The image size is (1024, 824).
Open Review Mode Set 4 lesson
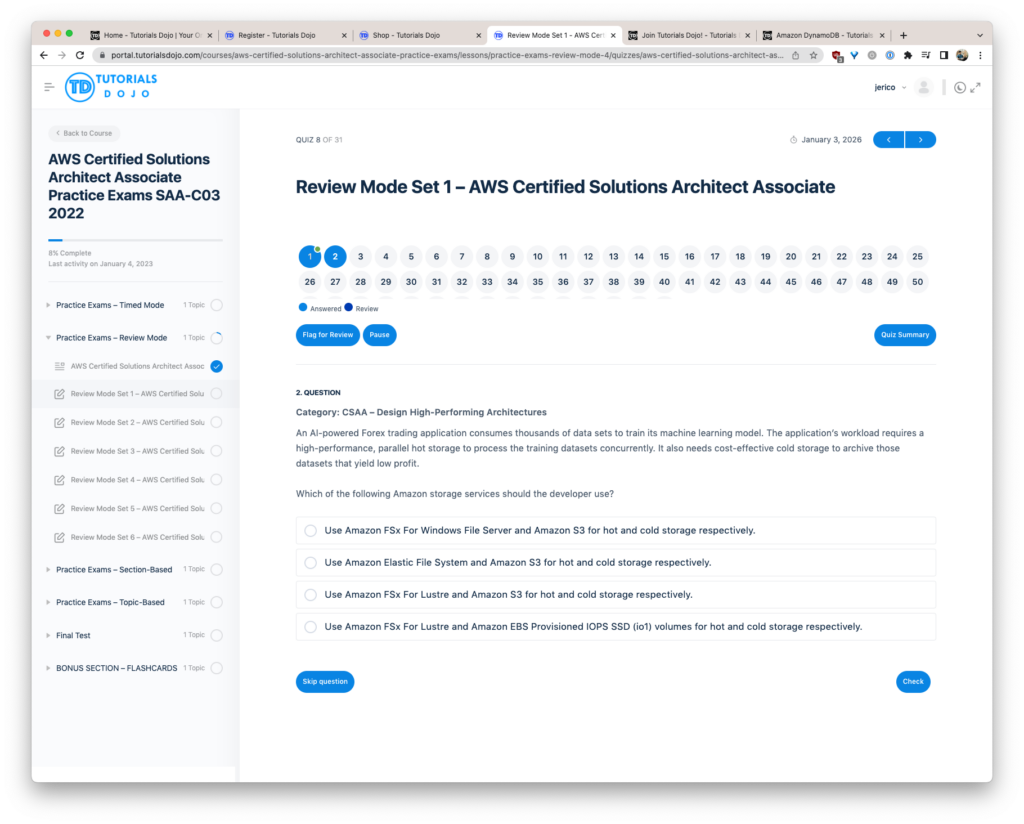[137, 480]
